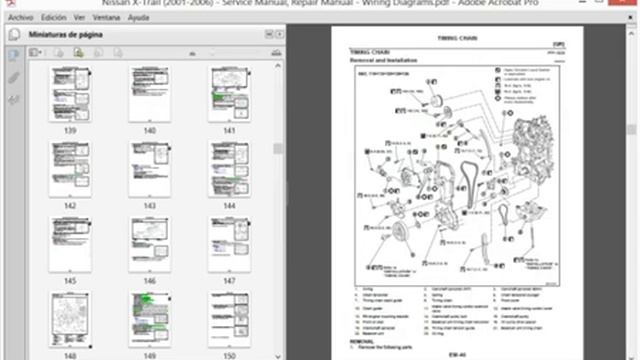The width and height of the screenshot is (640, 360).
Task: Click the third page icon in thumbnails toolbar
Action: (98, 53)
